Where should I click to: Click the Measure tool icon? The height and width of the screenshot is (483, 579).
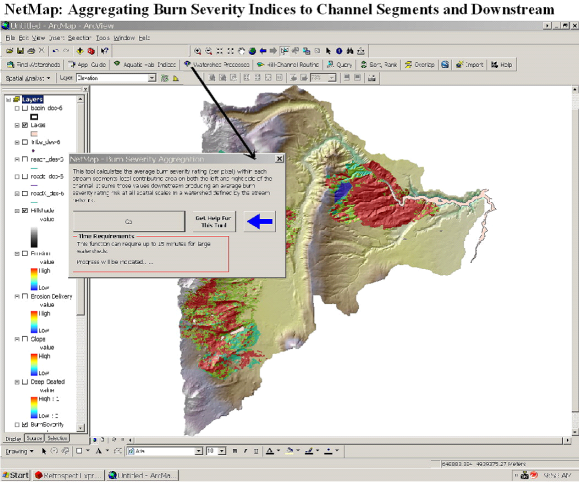click(361, 51)
